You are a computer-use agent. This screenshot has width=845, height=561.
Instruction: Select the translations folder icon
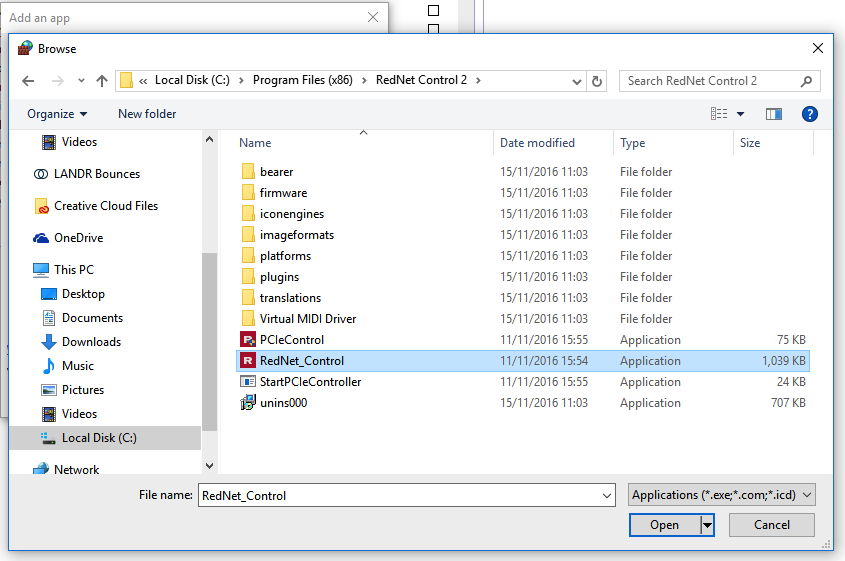click(248, 298)
